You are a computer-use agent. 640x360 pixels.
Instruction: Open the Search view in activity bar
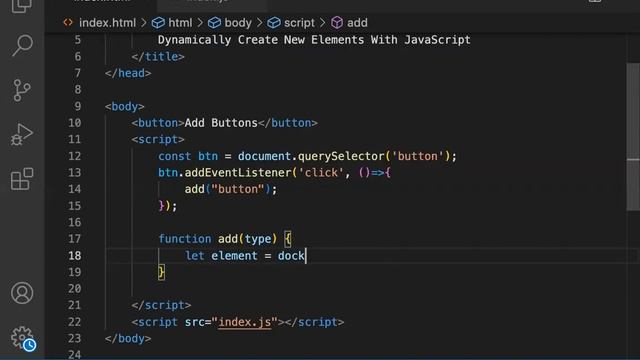click(x=22, y=45)
